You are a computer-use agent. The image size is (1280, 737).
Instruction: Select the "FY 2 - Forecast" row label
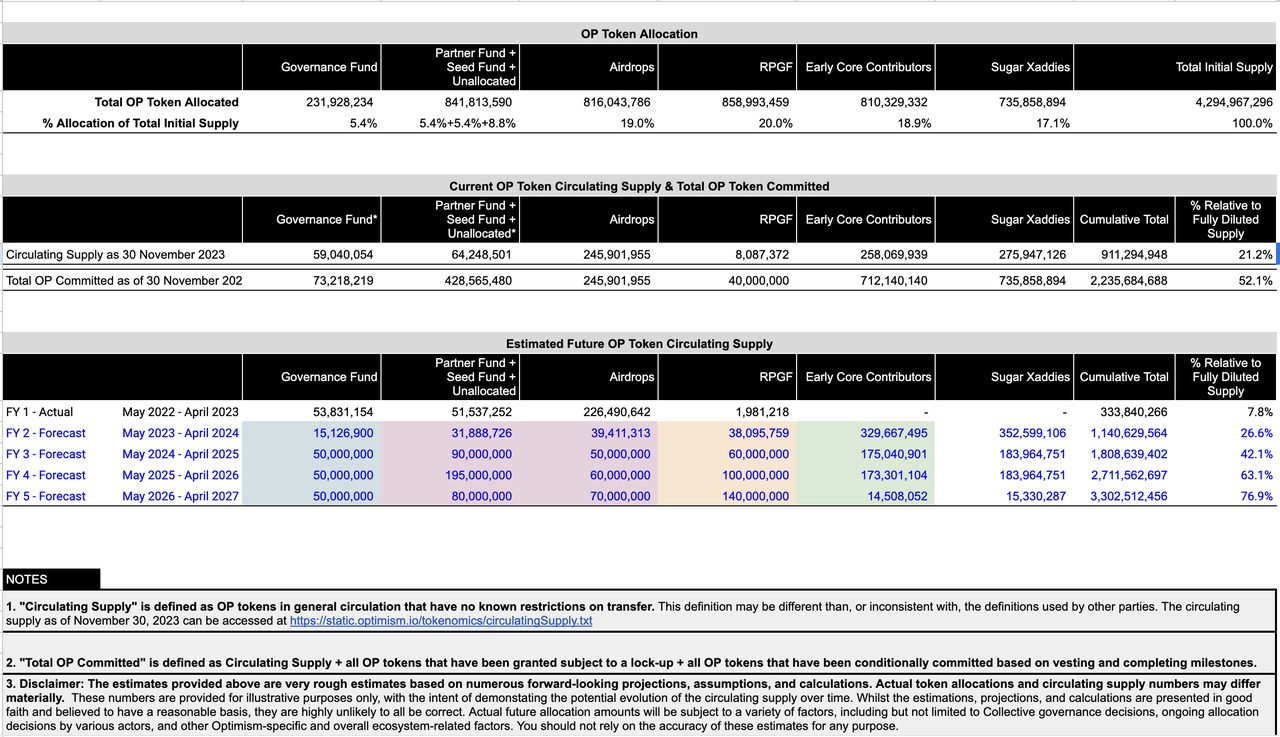(x=46, y=433)
